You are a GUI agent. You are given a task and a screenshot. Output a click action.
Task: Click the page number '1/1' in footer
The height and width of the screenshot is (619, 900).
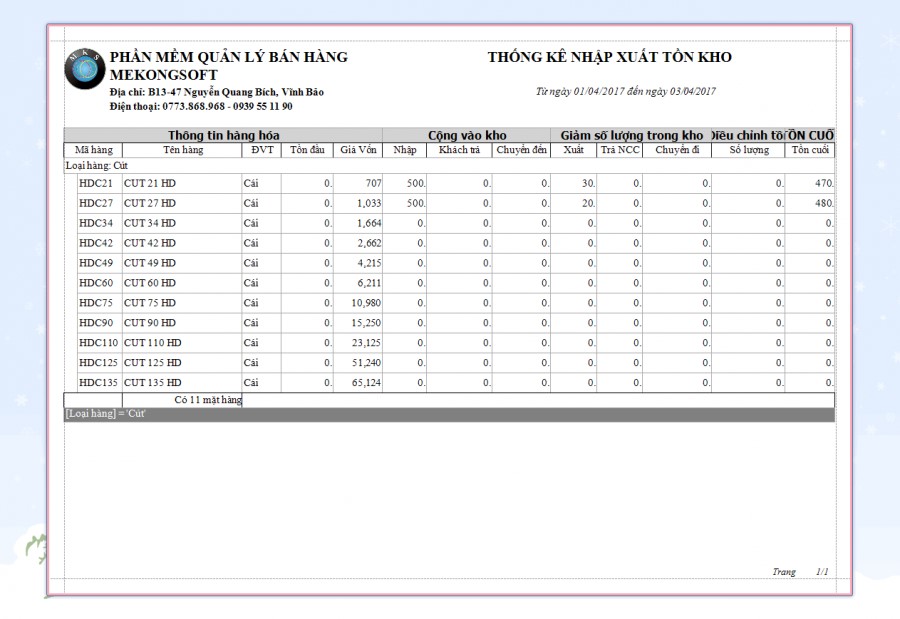point(822,572)
